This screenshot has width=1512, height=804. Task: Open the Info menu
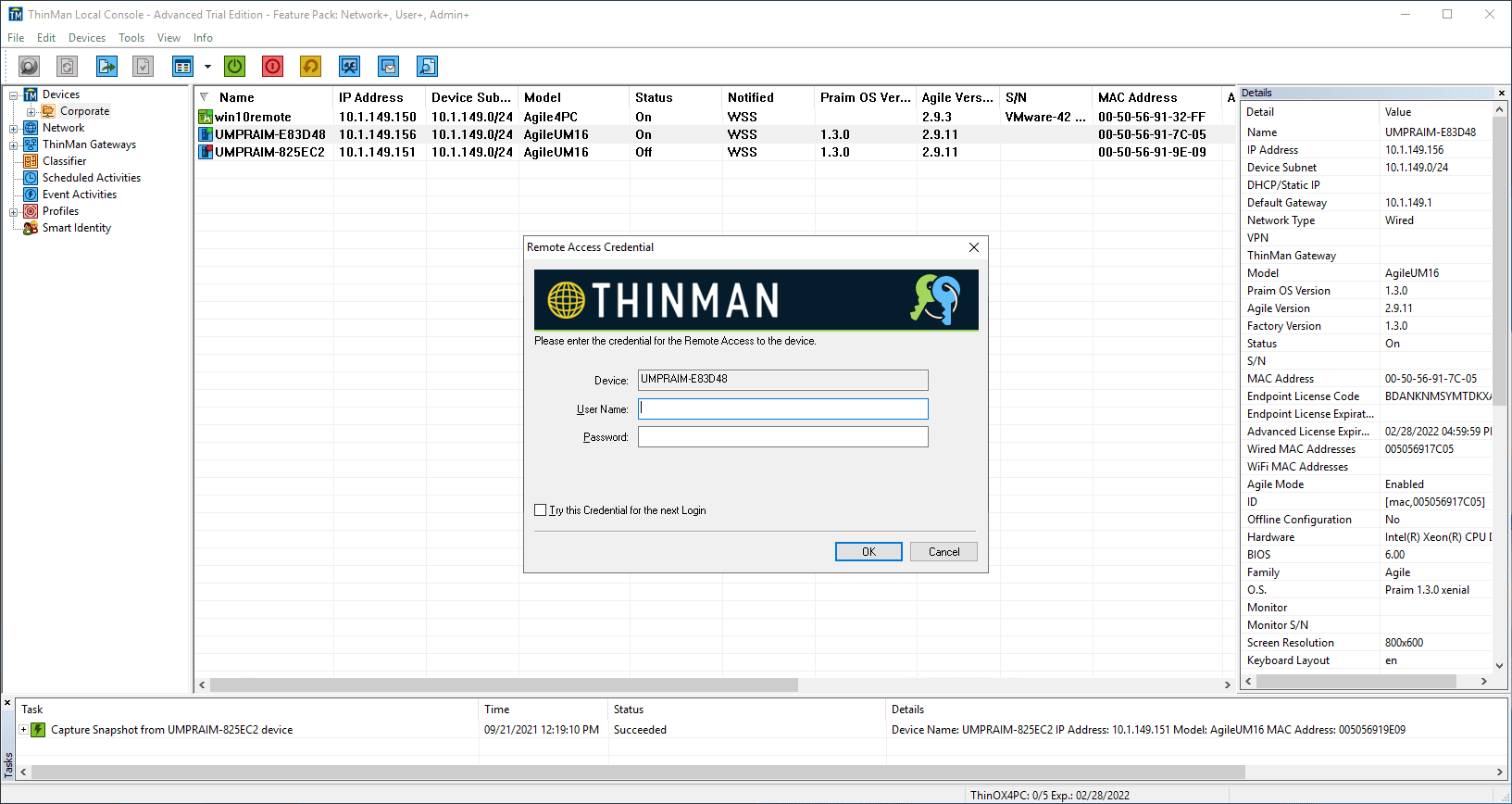coord(203,38)
